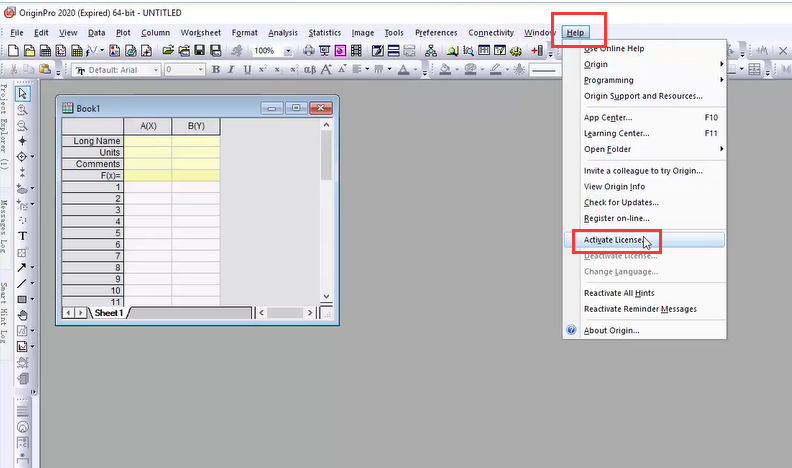Click the Long Name row header

click(93, 141)
